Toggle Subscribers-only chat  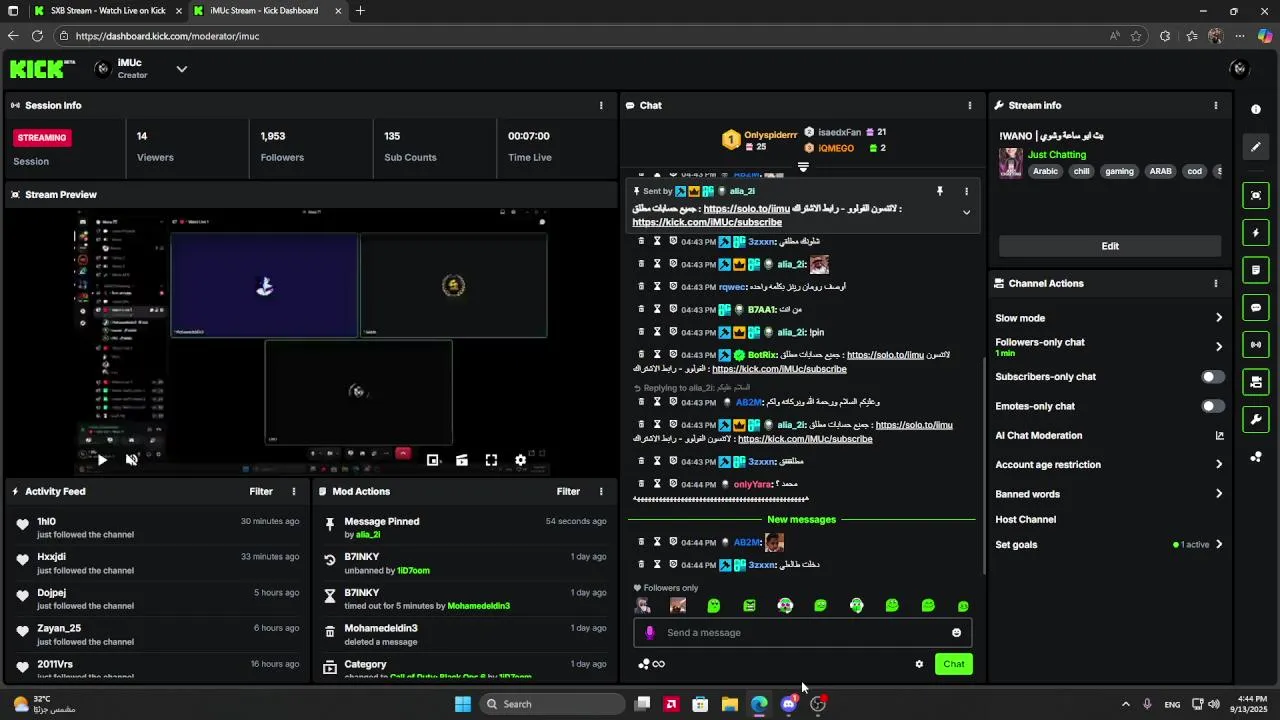pyautogui.click(x=1213, y=377)
